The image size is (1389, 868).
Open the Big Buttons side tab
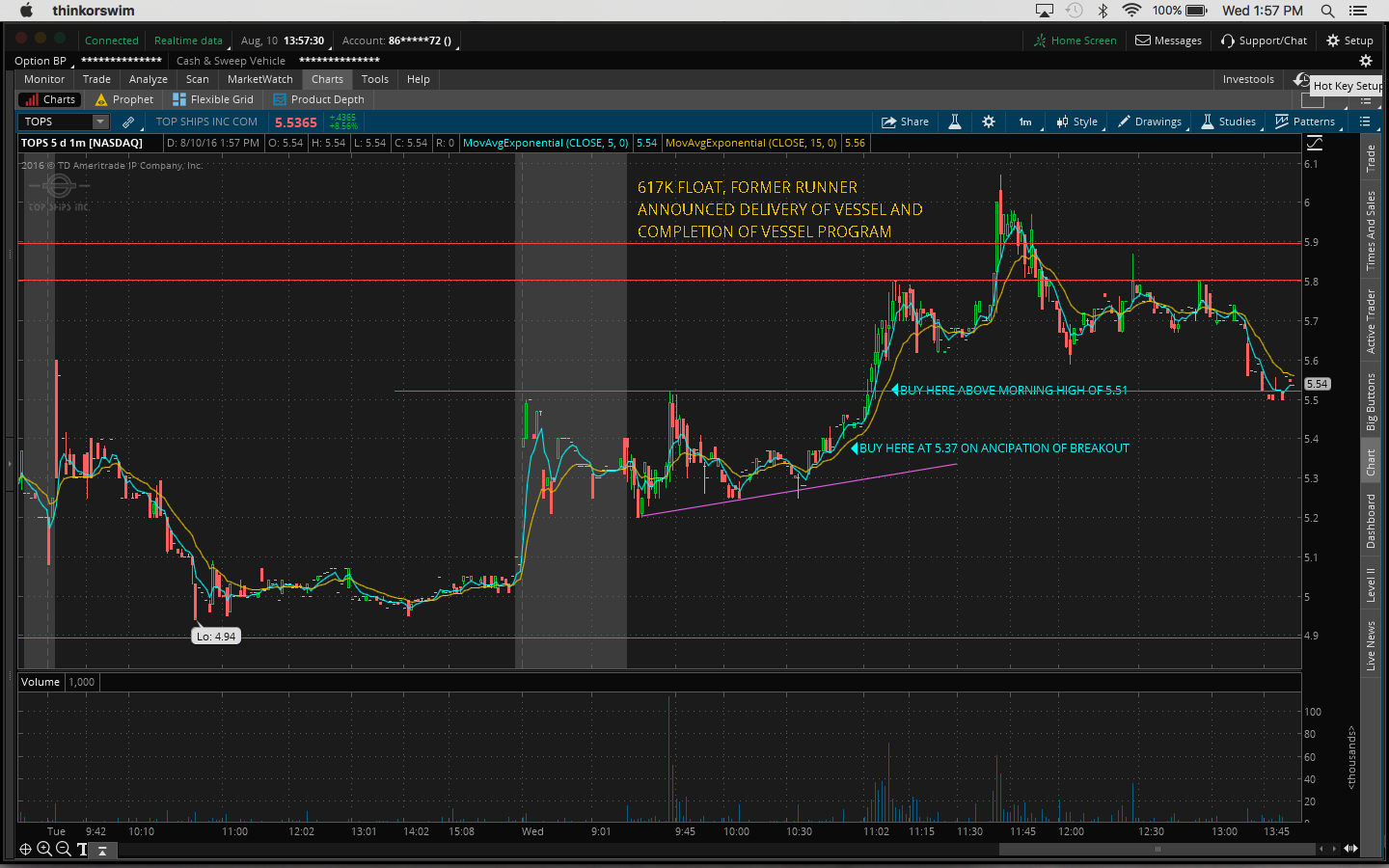tap(1371, 402)
